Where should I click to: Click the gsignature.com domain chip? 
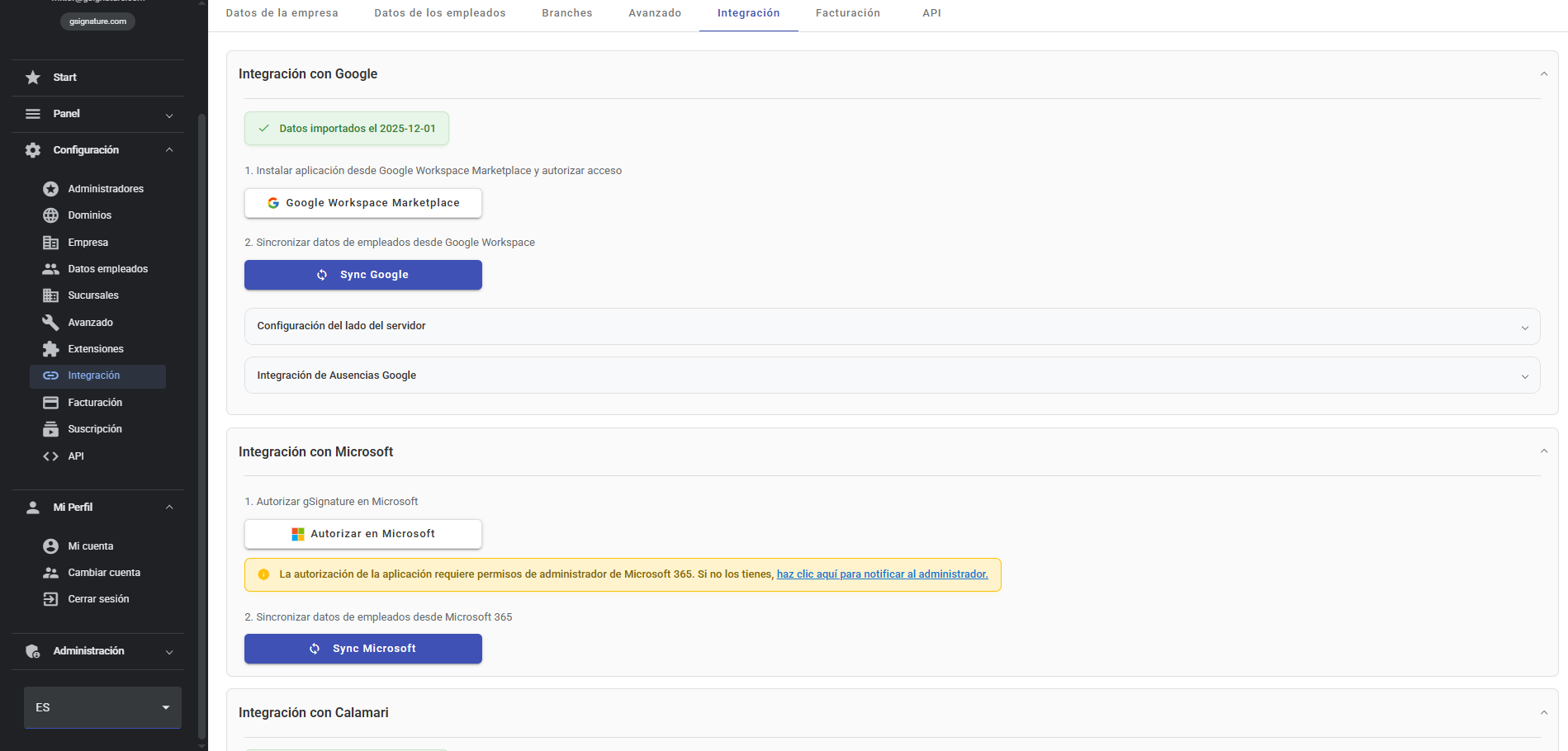(x=97, y=21)
